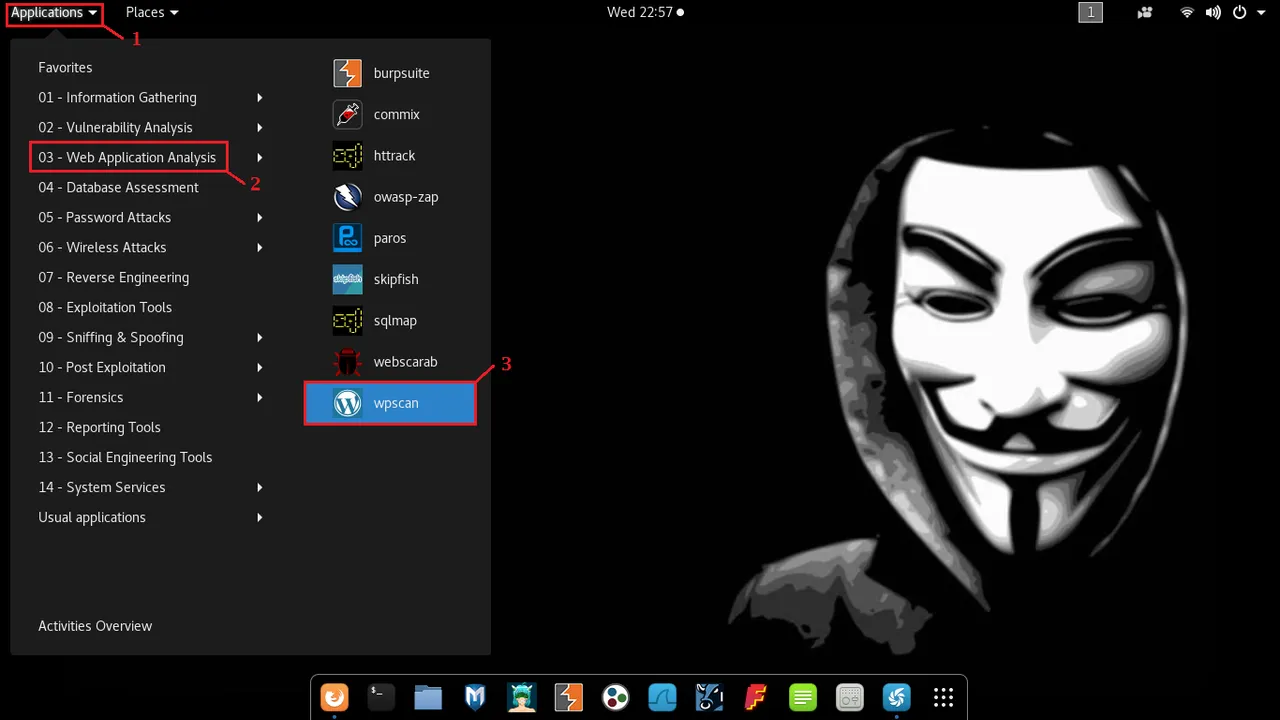This screenshot has width=1280, height=720.
Task: Open the Terminal from the dock
Action: pos(381,697)
